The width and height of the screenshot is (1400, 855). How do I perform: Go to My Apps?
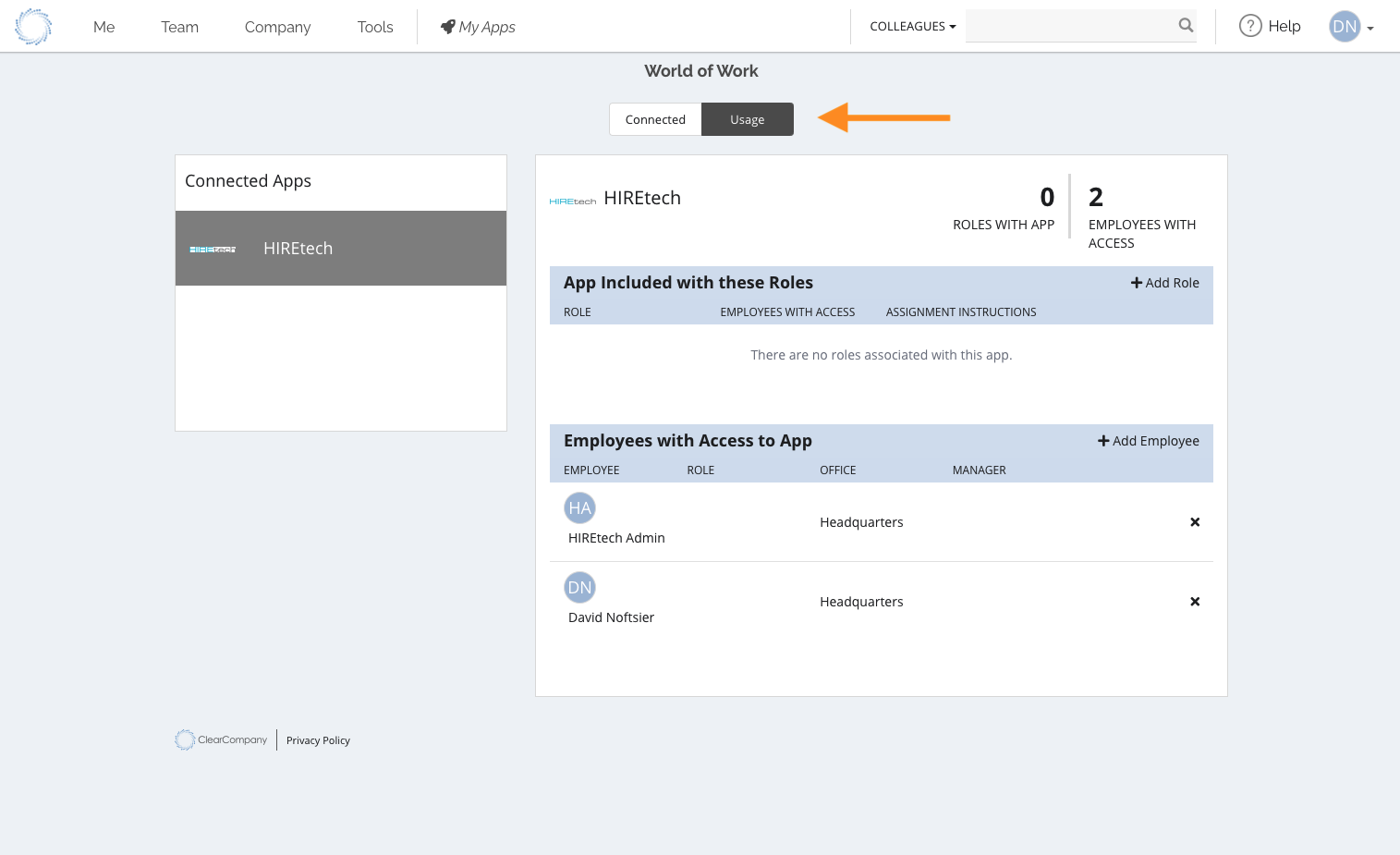[x=478, y=27]
